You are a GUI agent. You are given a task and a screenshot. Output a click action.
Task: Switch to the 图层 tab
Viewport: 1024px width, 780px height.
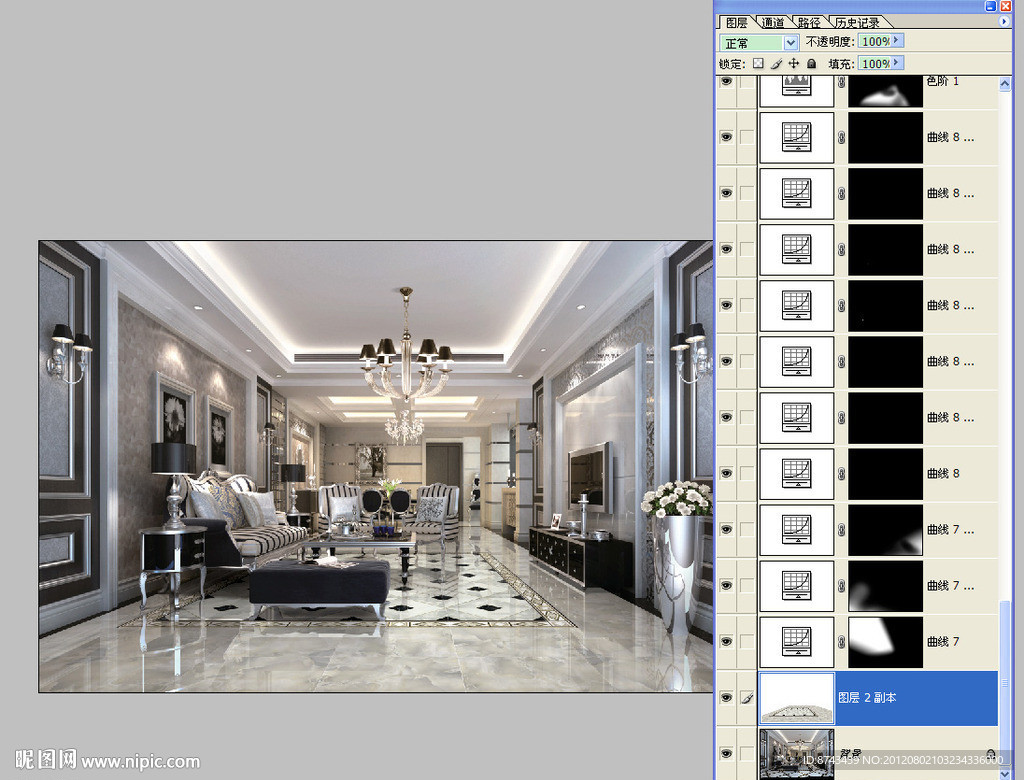(736, 23)
